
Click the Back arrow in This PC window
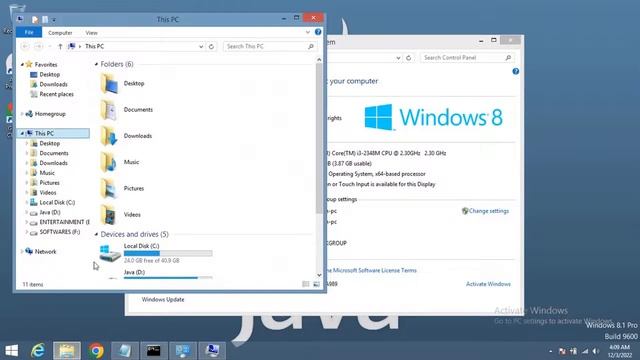click(x=25, y=47)
